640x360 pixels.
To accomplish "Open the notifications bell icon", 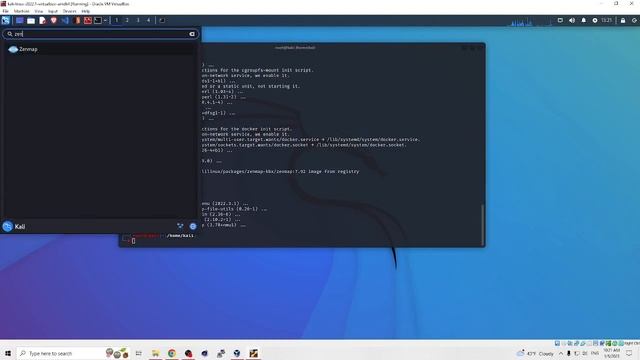I will point(584,20).
